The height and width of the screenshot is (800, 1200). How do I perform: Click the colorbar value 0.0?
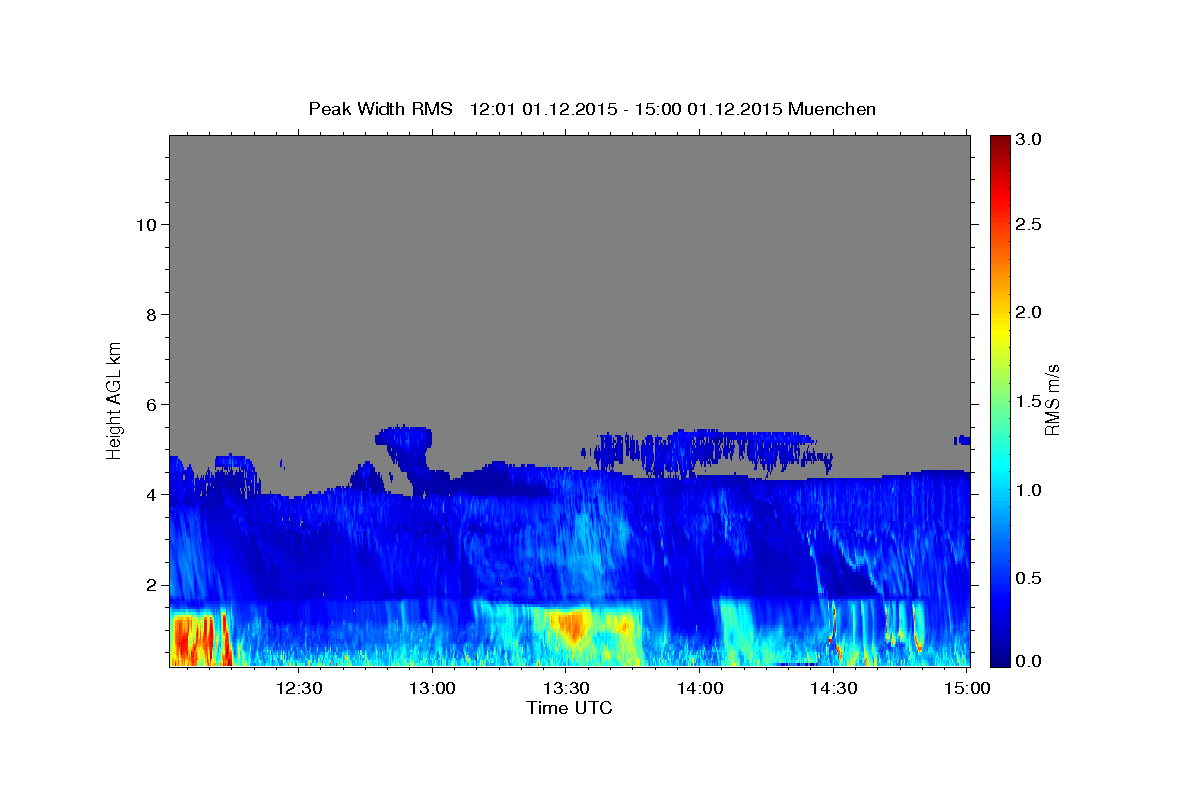coord(1031,661)
